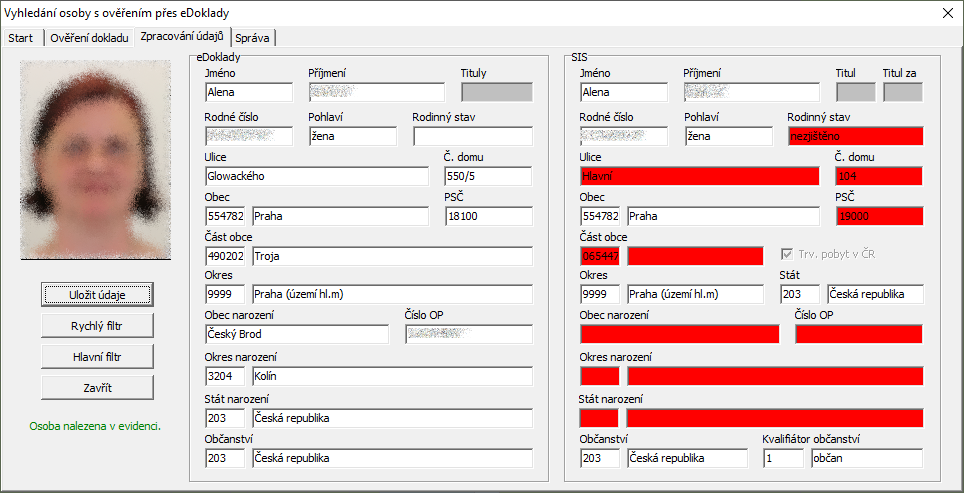The height and width of the screenshot is (493, 964).
Task: Select the eDoklady Ulice field Glowackého
Action: [316, 176]
